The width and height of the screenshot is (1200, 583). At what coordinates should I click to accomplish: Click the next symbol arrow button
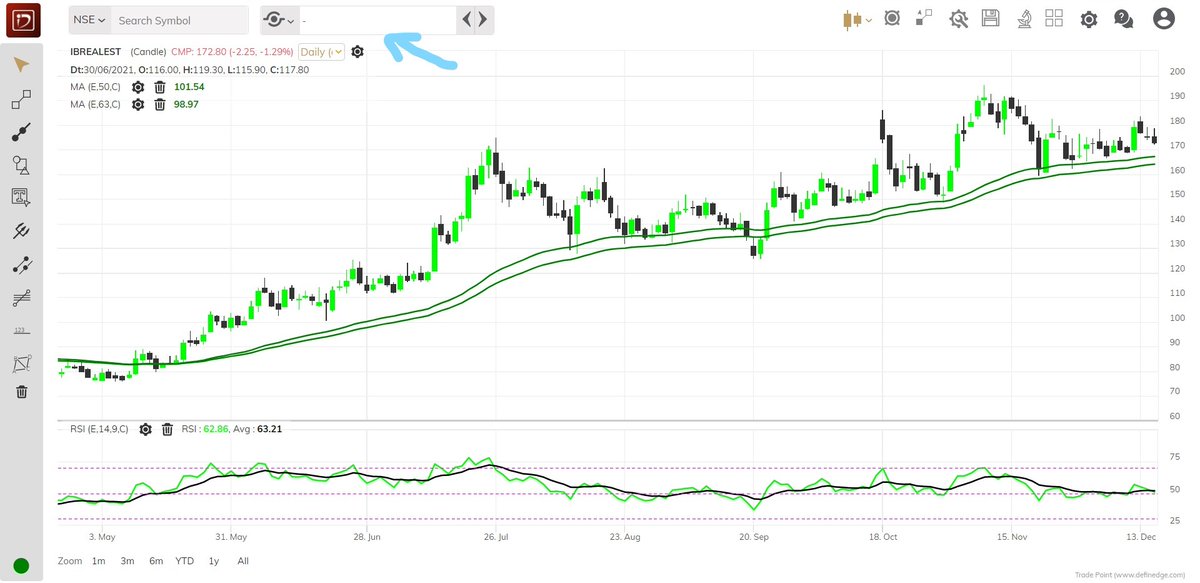(483, 18)
